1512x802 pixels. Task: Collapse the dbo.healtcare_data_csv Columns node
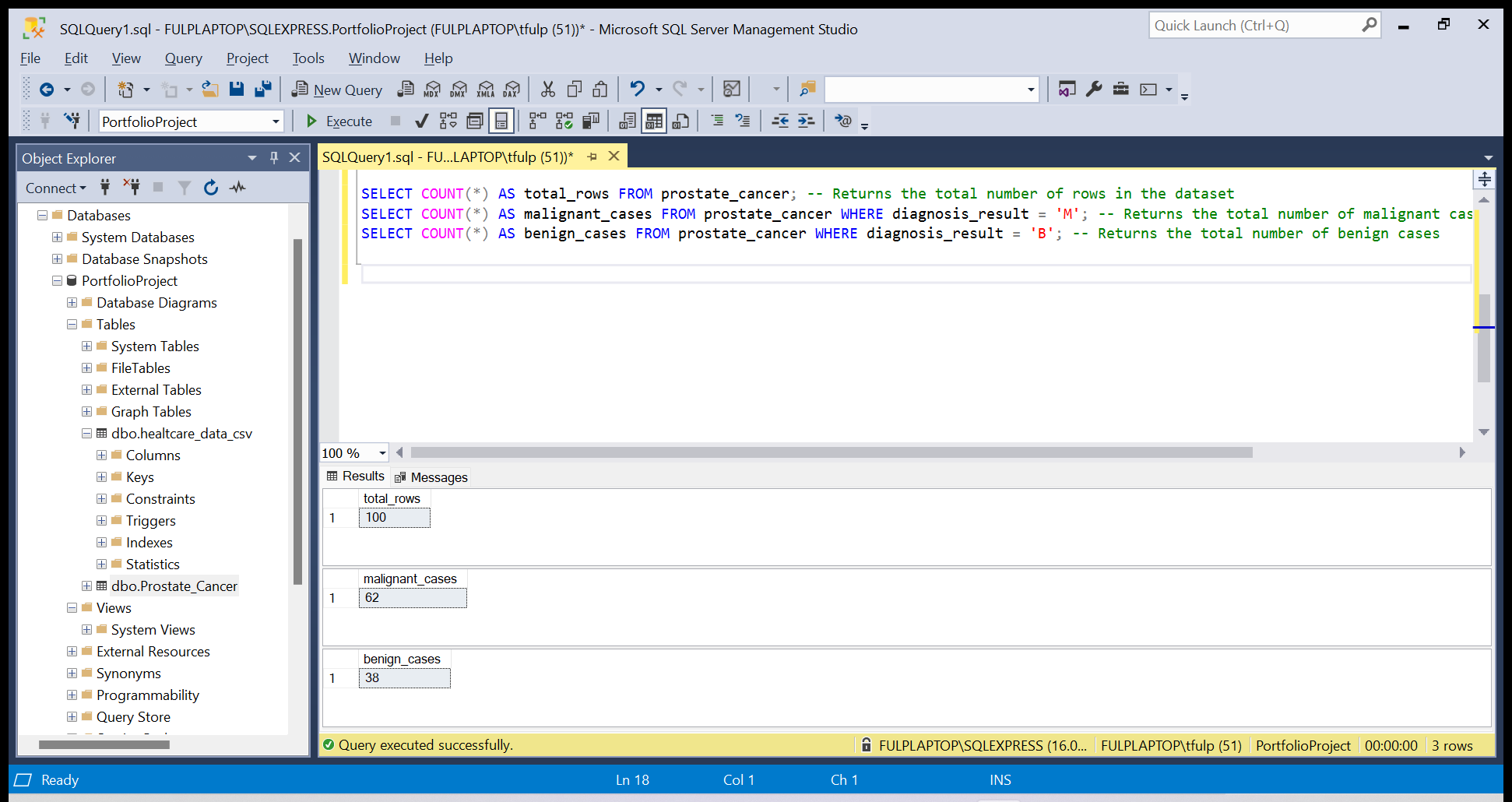point(101,455)
